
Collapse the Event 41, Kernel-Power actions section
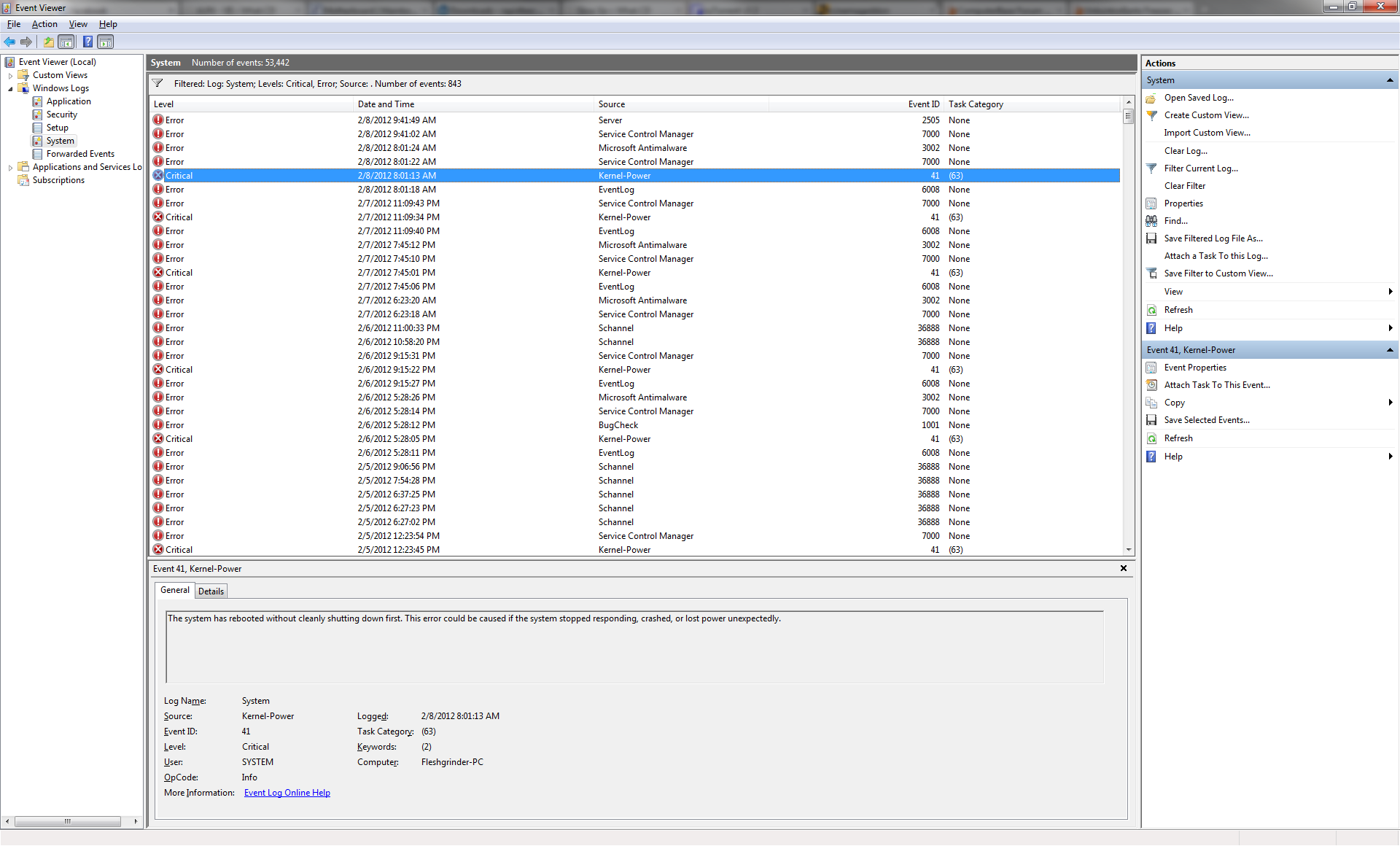click(x=1390, y=350)
